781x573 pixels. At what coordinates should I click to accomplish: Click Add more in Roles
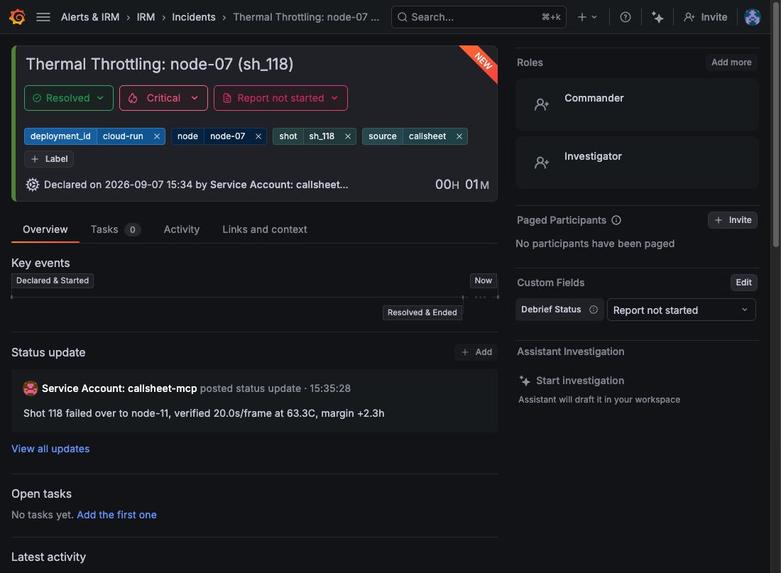[x=731, y=62]
